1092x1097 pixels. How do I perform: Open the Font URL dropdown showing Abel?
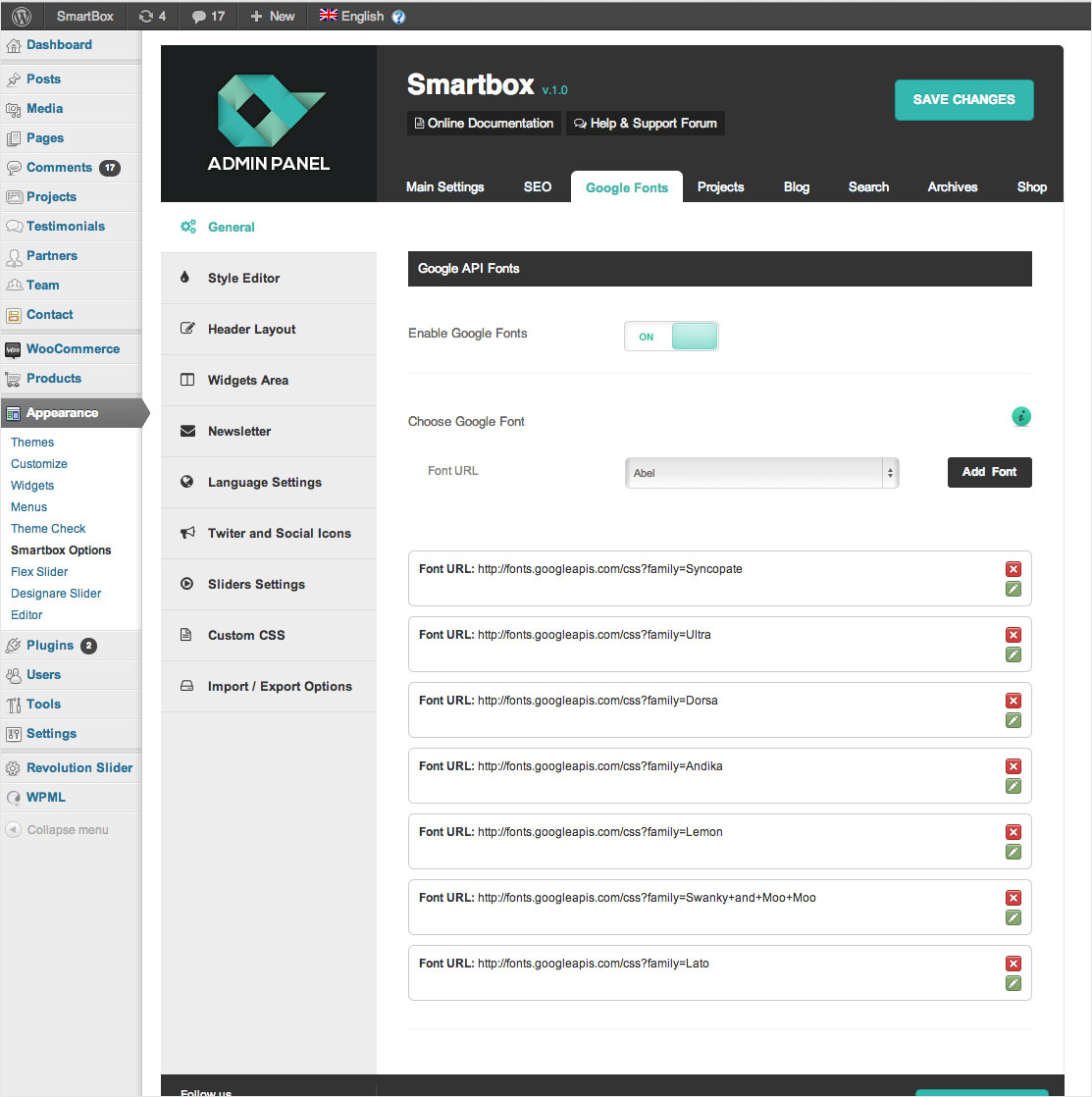pos(761,473)
